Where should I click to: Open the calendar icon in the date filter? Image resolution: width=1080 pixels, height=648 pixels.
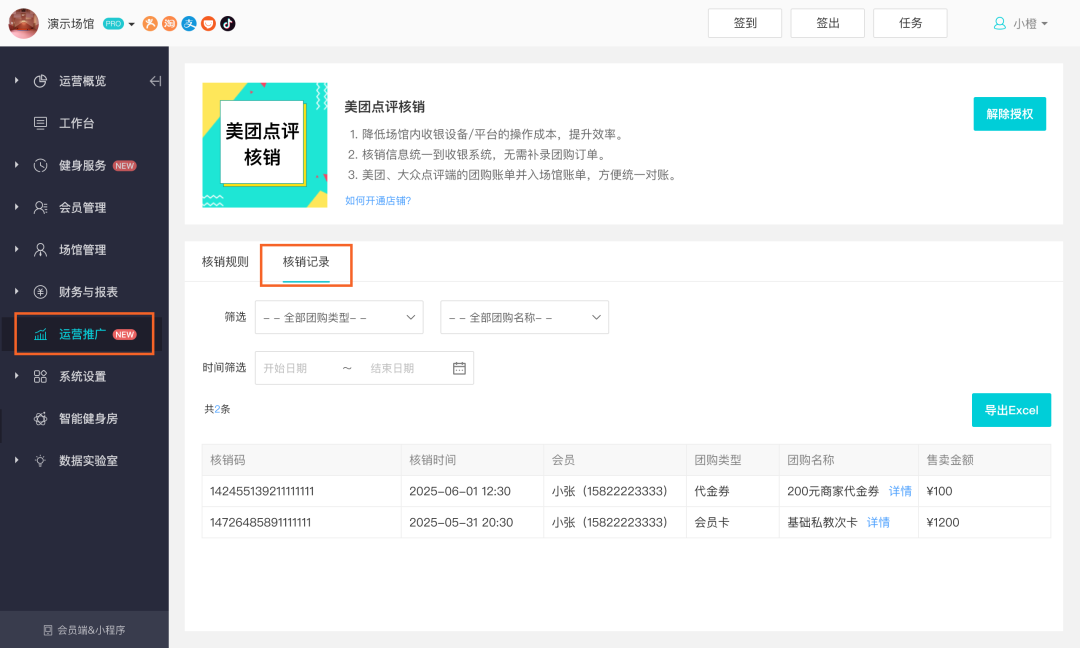(459, 368)
